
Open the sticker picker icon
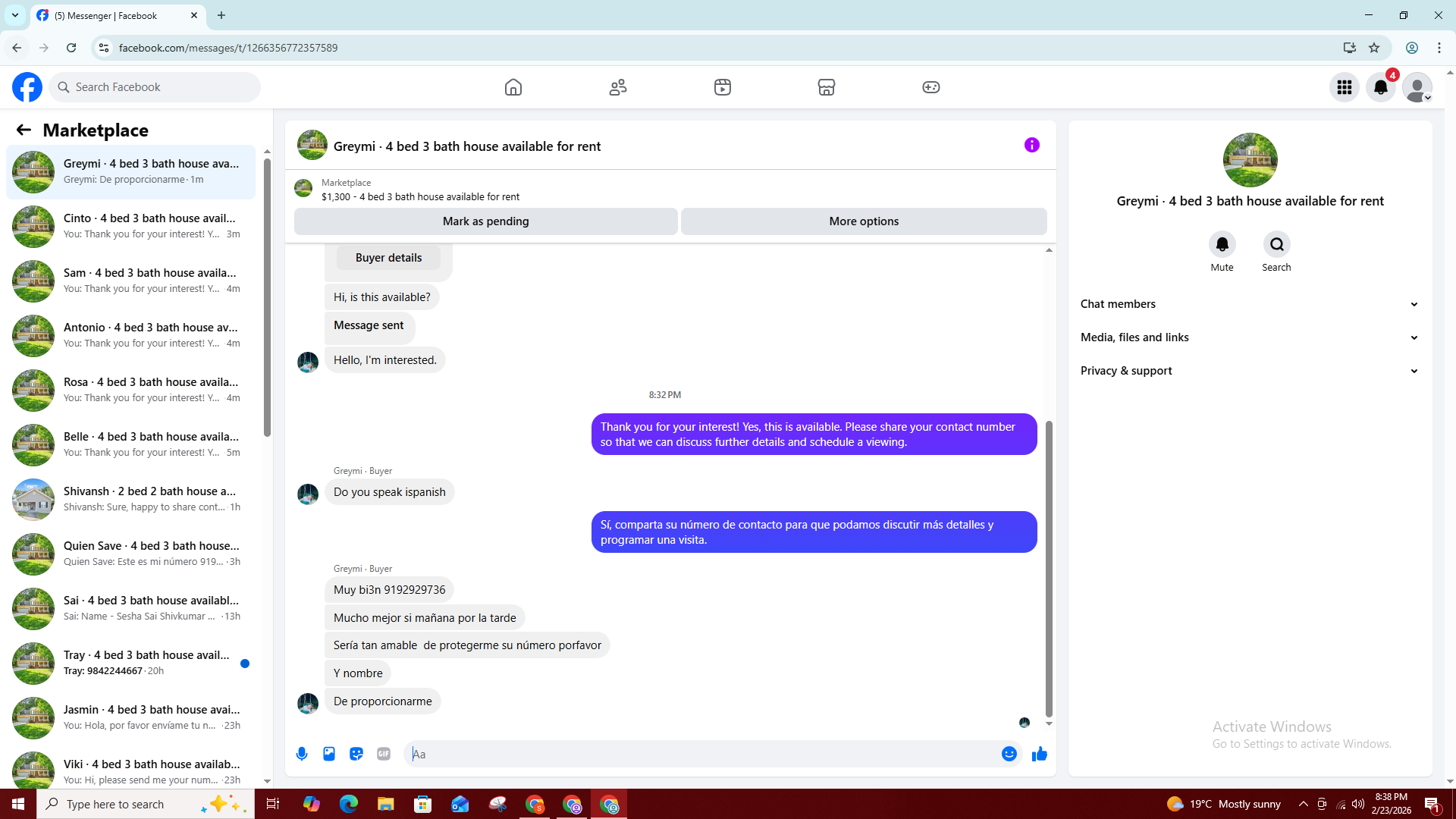point(356,754)
